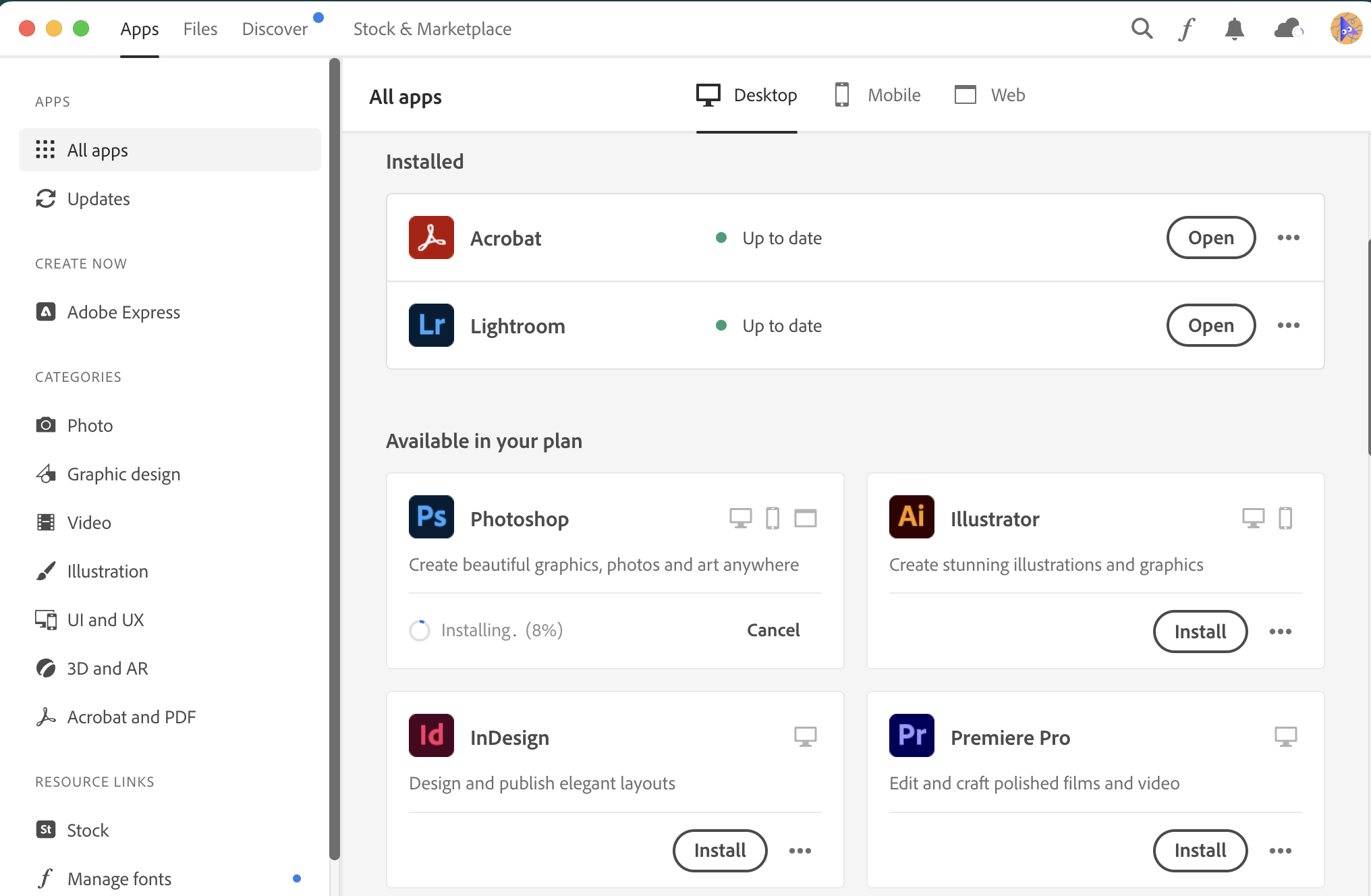Image resolution: width=1371 pixels, height=896 pixels.
Task: Open the notifications bell
Action: [x=1234, y=29]
